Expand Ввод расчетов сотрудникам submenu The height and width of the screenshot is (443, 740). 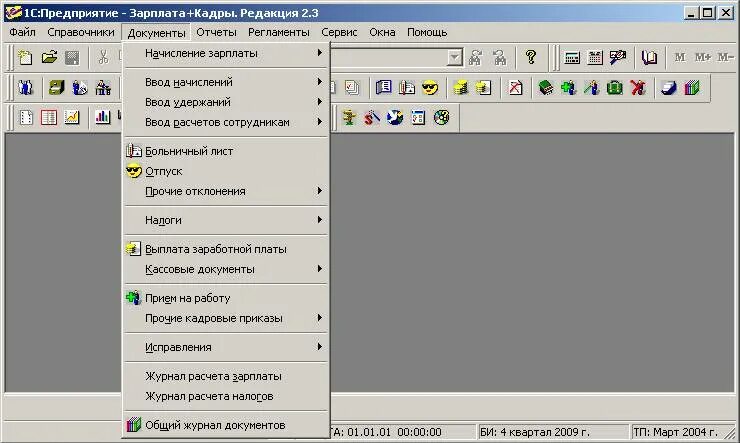[226, 122]
